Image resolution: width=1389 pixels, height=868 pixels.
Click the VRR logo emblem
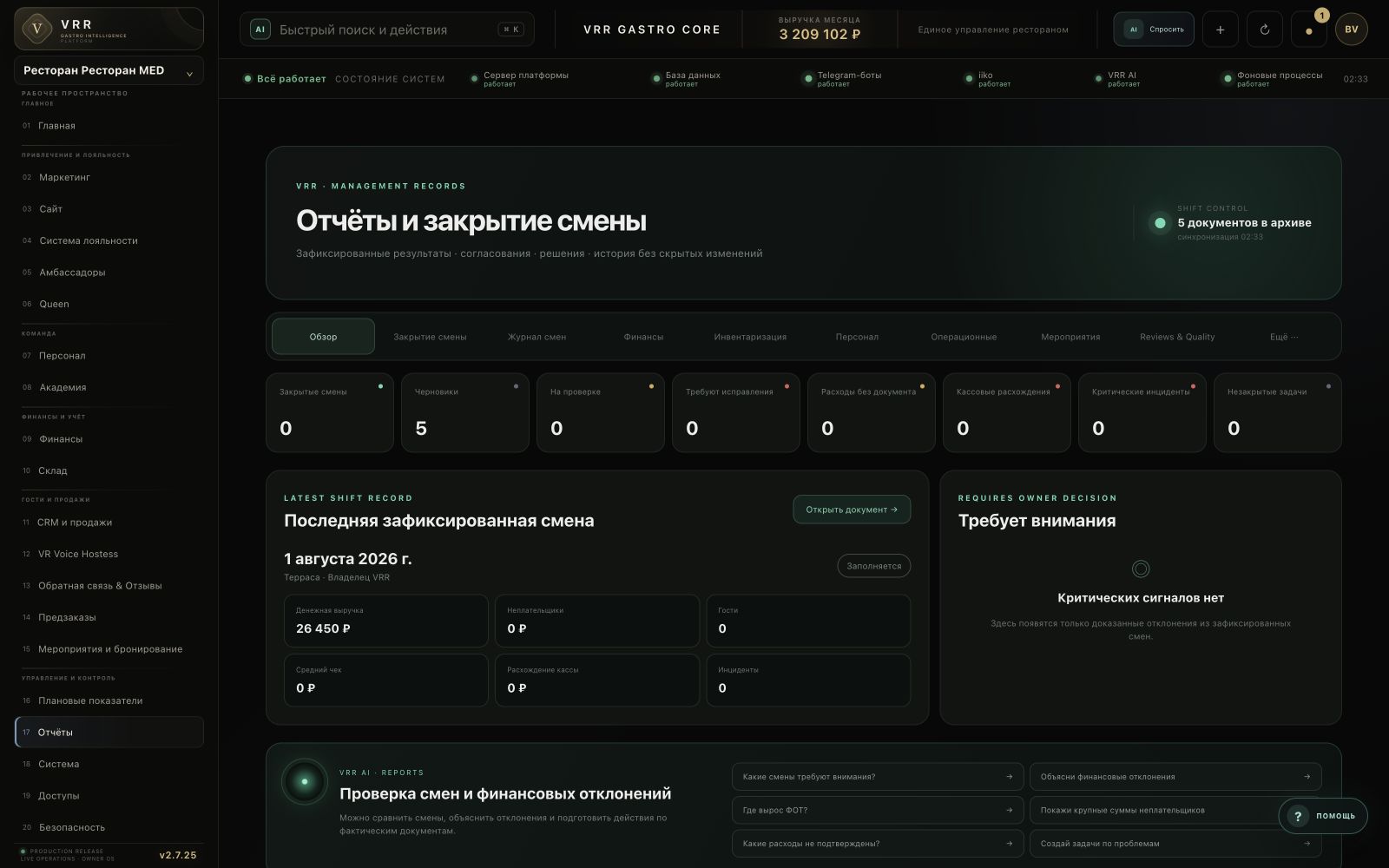pyautogui.click(x=36, y=29)
